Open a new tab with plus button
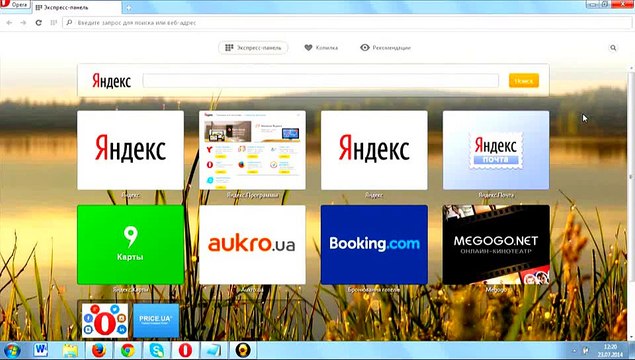 [x=128, y=8]
